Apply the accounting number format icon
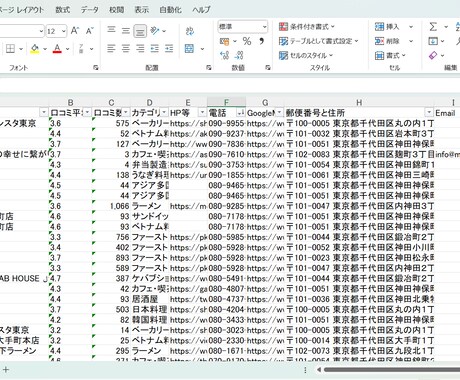 click(224, 41)
